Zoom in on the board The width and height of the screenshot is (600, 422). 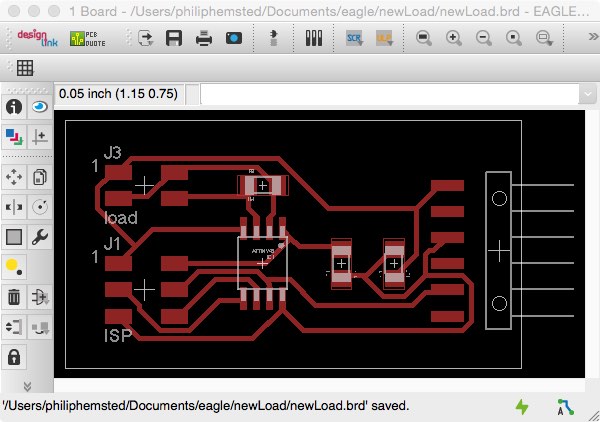(x=453, y=38)
